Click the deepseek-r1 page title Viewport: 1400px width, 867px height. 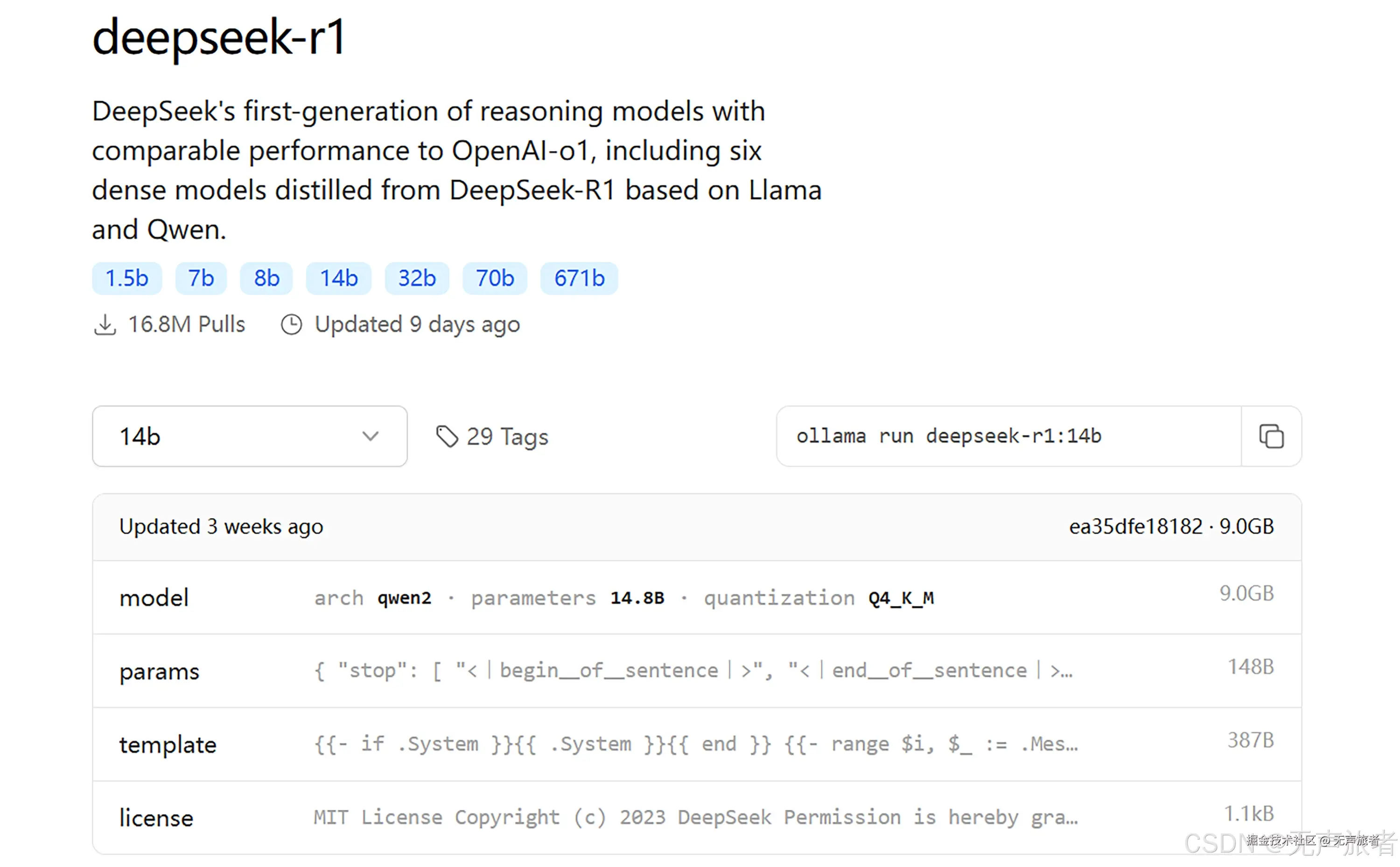tap(219, 38)
